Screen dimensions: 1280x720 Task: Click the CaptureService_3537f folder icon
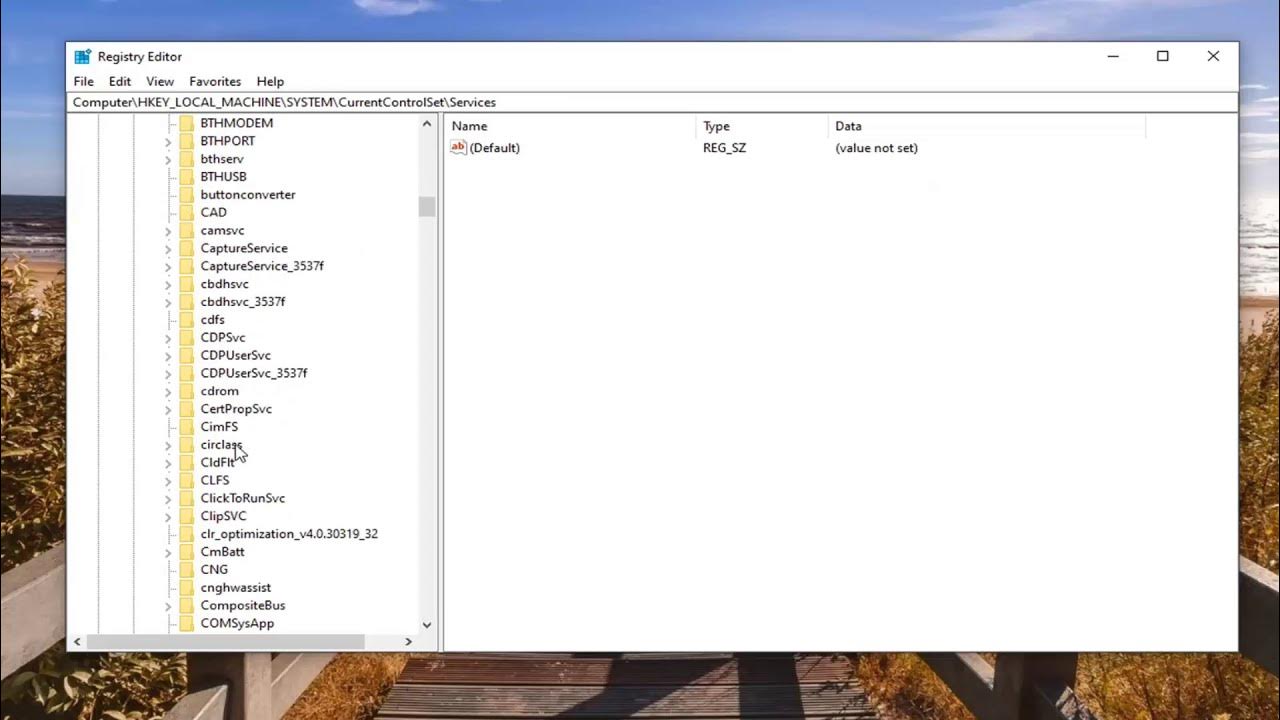pos(186,266)
